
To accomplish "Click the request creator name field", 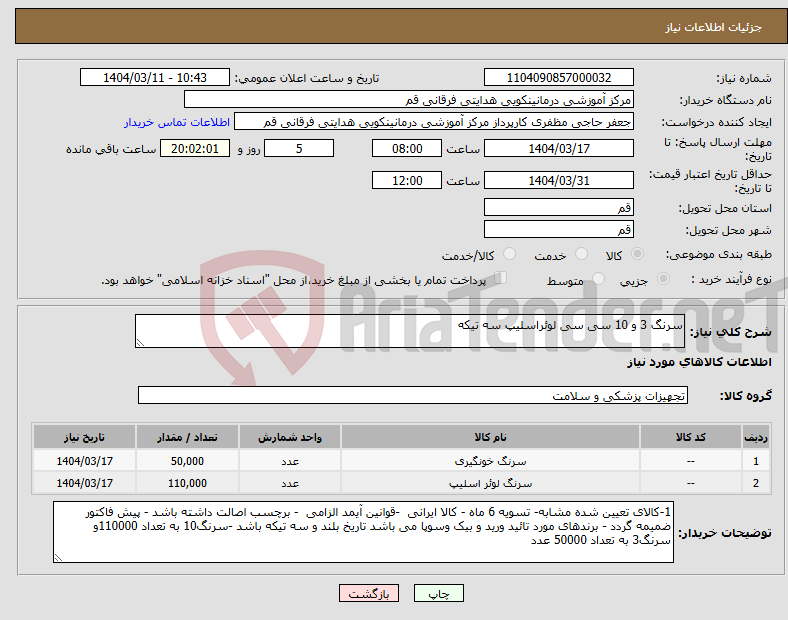I will [434, 122].
